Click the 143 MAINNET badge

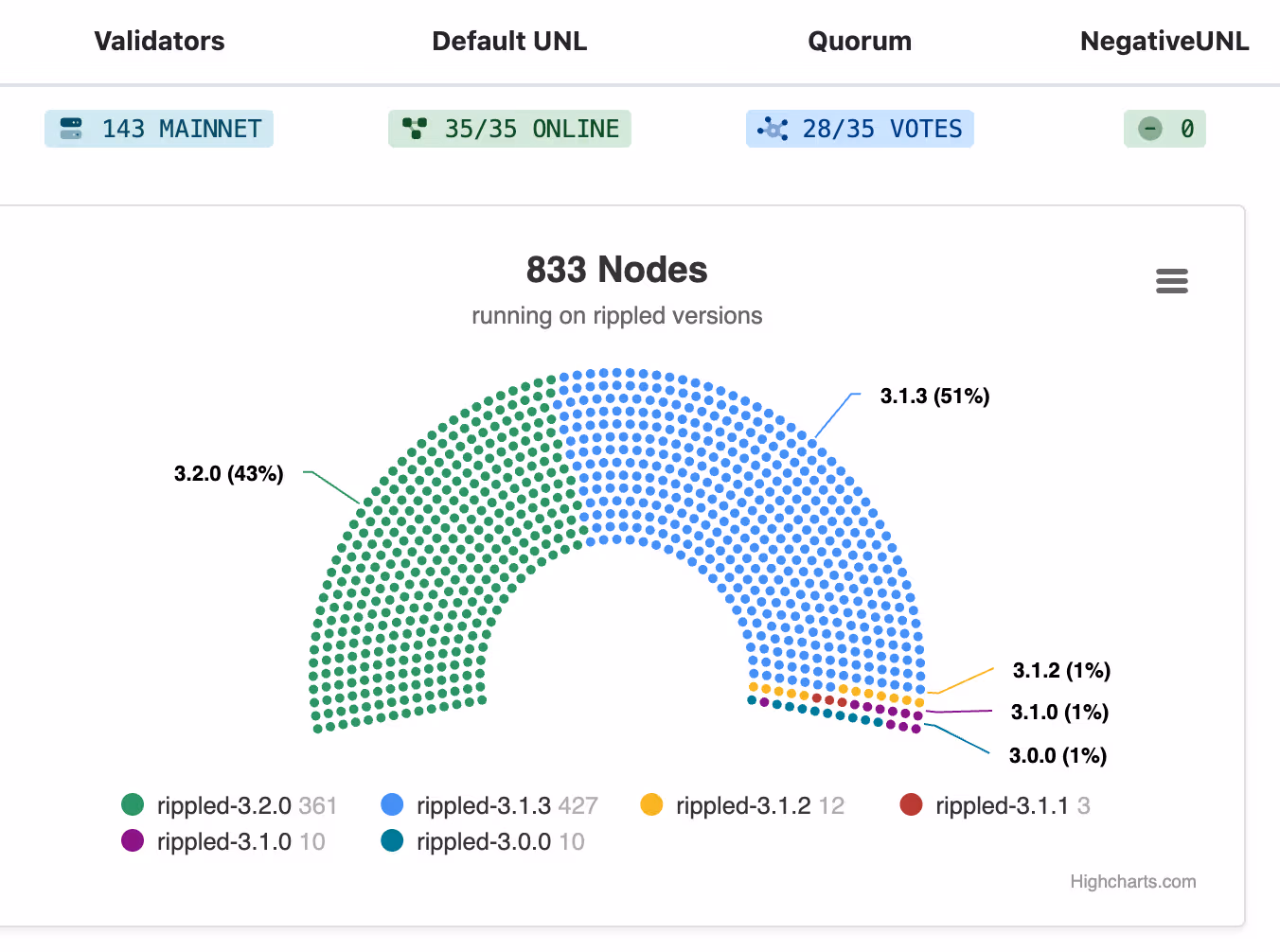coord(159,129)
